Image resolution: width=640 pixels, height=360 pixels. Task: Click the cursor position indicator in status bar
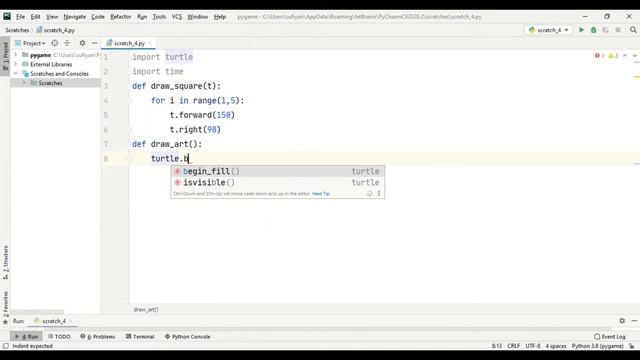point(497,346)
